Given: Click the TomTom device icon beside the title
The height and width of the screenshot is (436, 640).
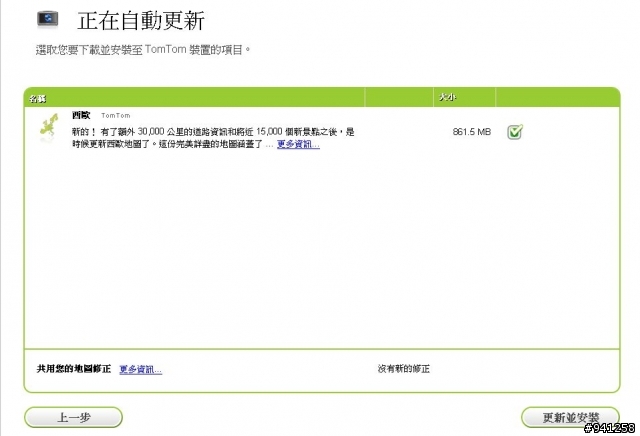Looking at the screenshot, I should [x=48, y=19].
